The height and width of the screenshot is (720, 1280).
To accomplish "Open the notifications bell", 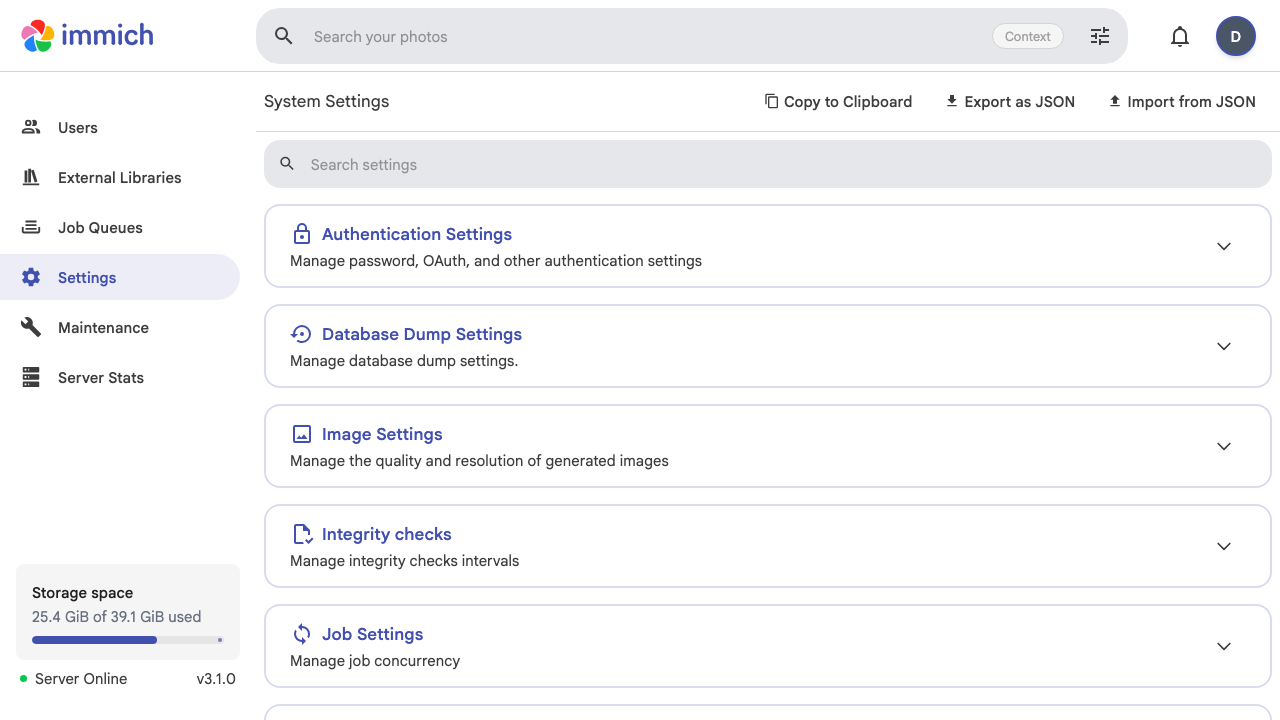I will pos(1180,37).
